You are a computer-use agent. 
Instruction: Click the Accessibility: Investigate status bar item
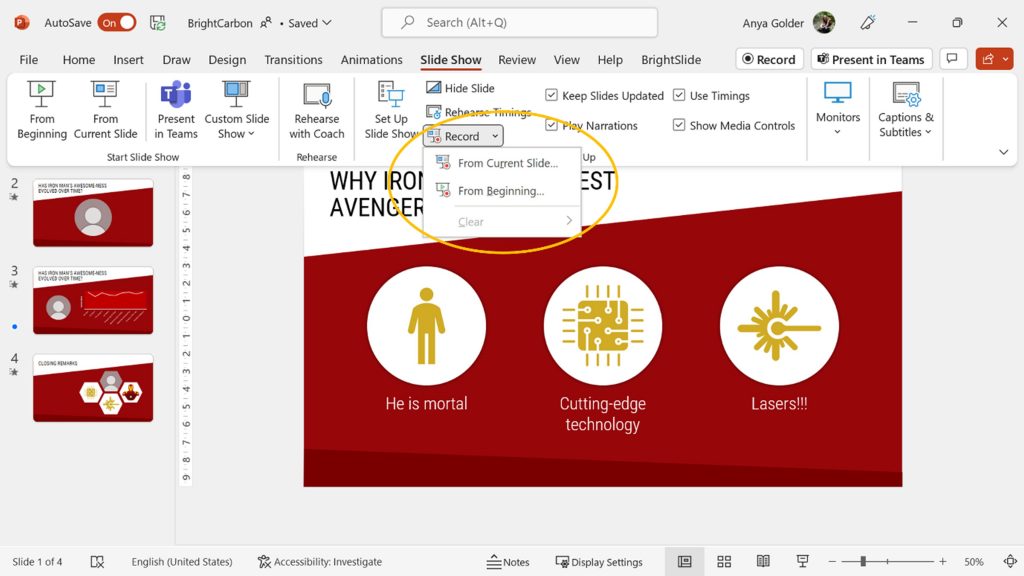tap(319, 562)
